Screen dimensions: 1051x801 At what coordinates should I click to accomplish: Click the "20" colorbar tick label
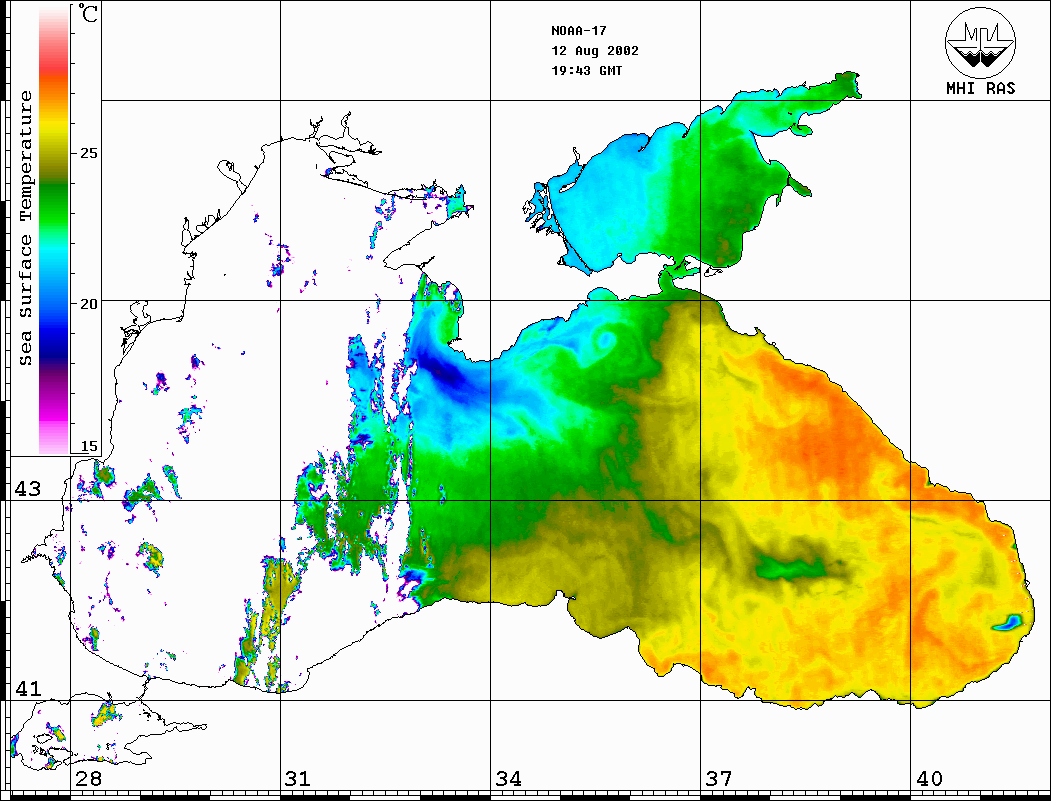pos(88,304)
